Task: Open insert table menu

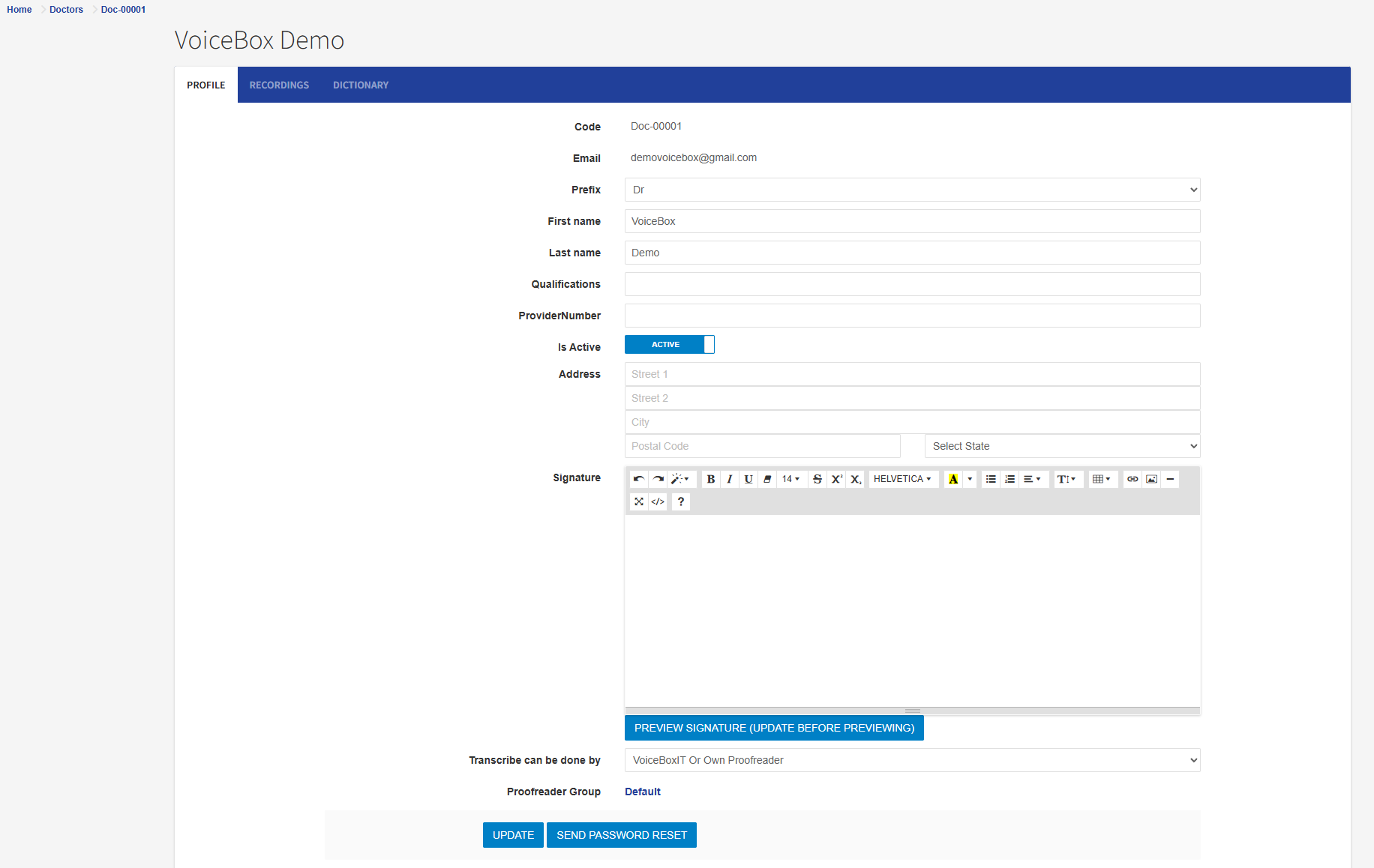Action: (1102, 479)
